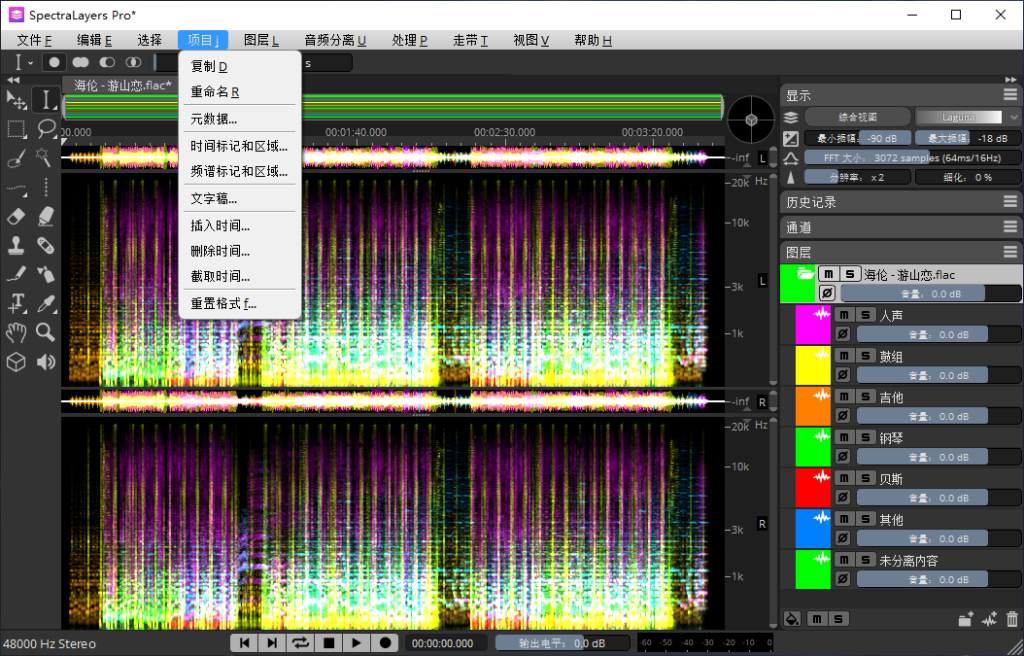
Task: Click the 综合视图 button
Action: (857, 118)
